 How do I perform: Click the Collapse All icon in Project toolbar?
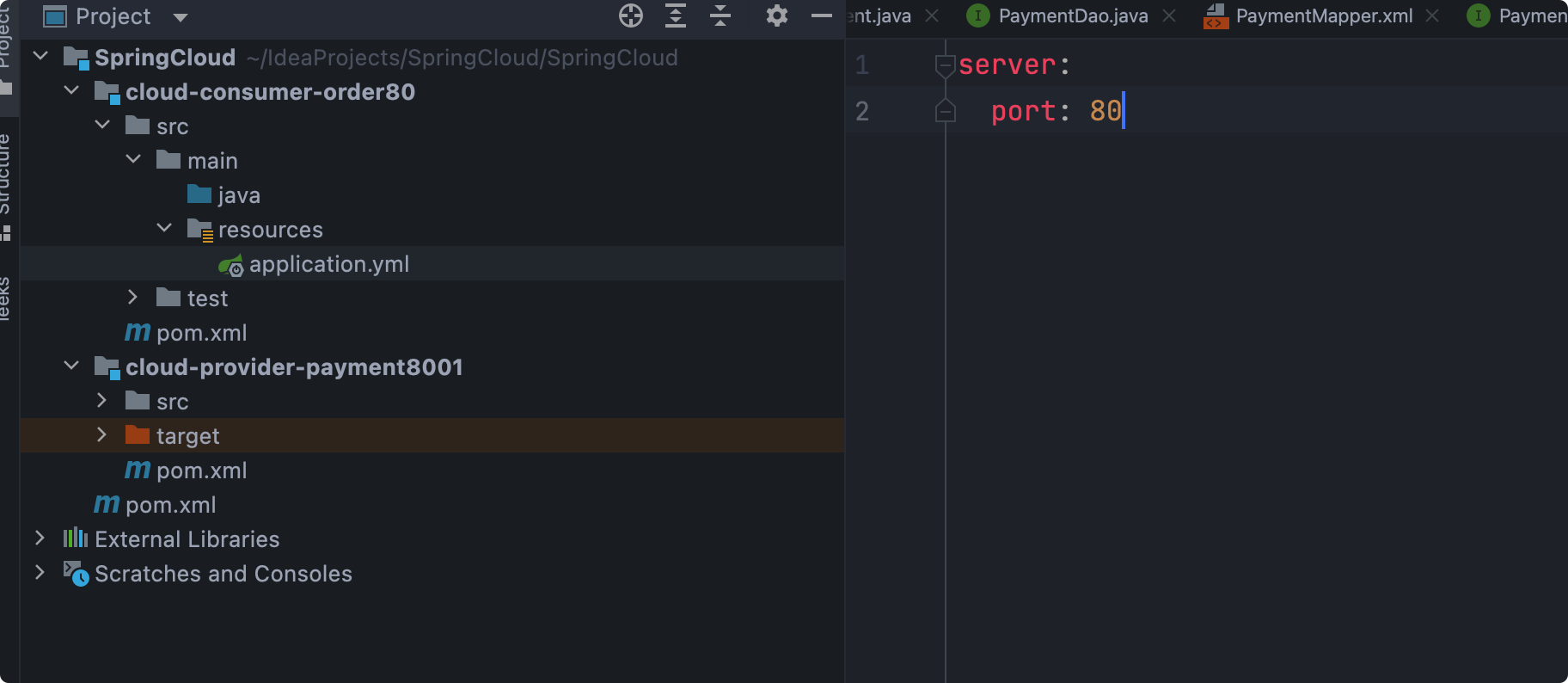(x=720, y=15)
